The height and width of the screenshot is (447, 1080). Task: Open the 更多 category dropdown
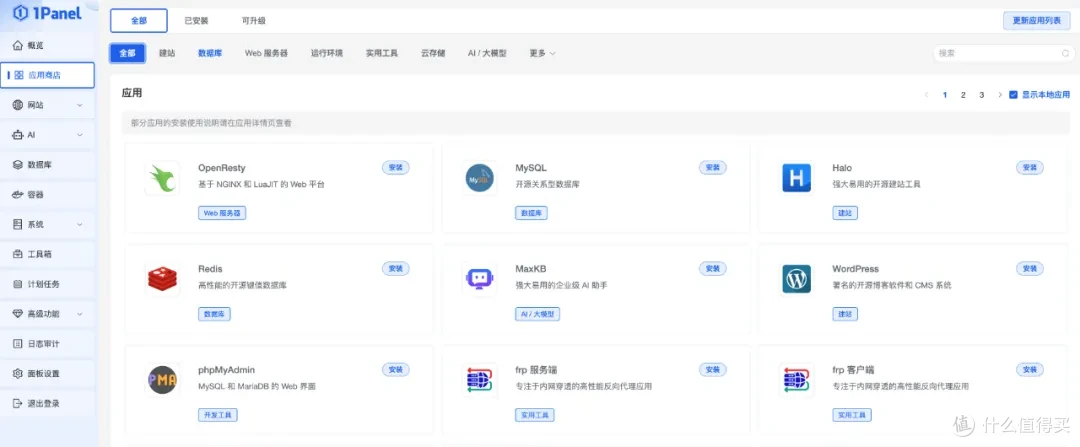tap(542, 53)
